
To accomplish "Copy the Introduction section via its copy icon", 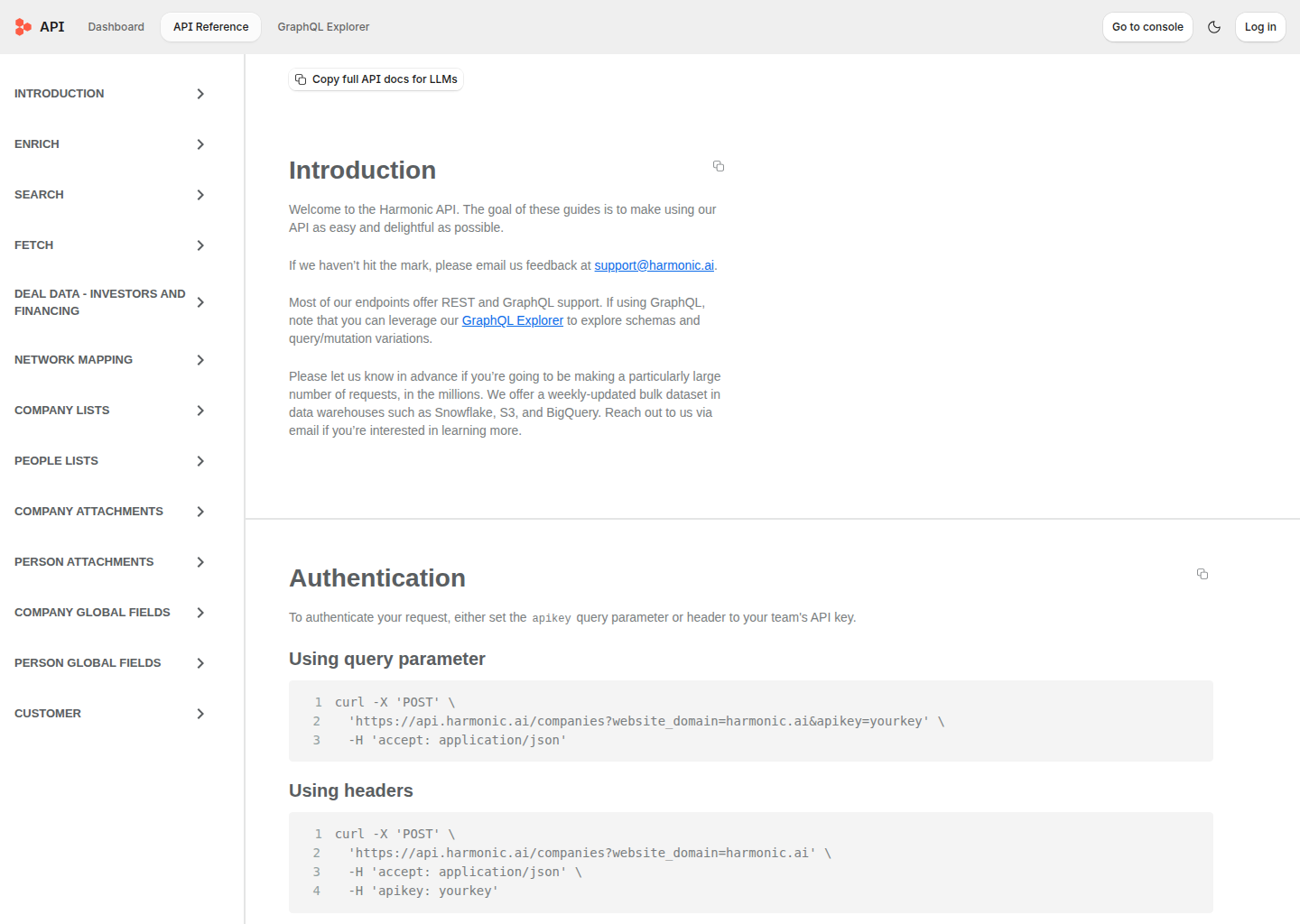I will (719, 166).
